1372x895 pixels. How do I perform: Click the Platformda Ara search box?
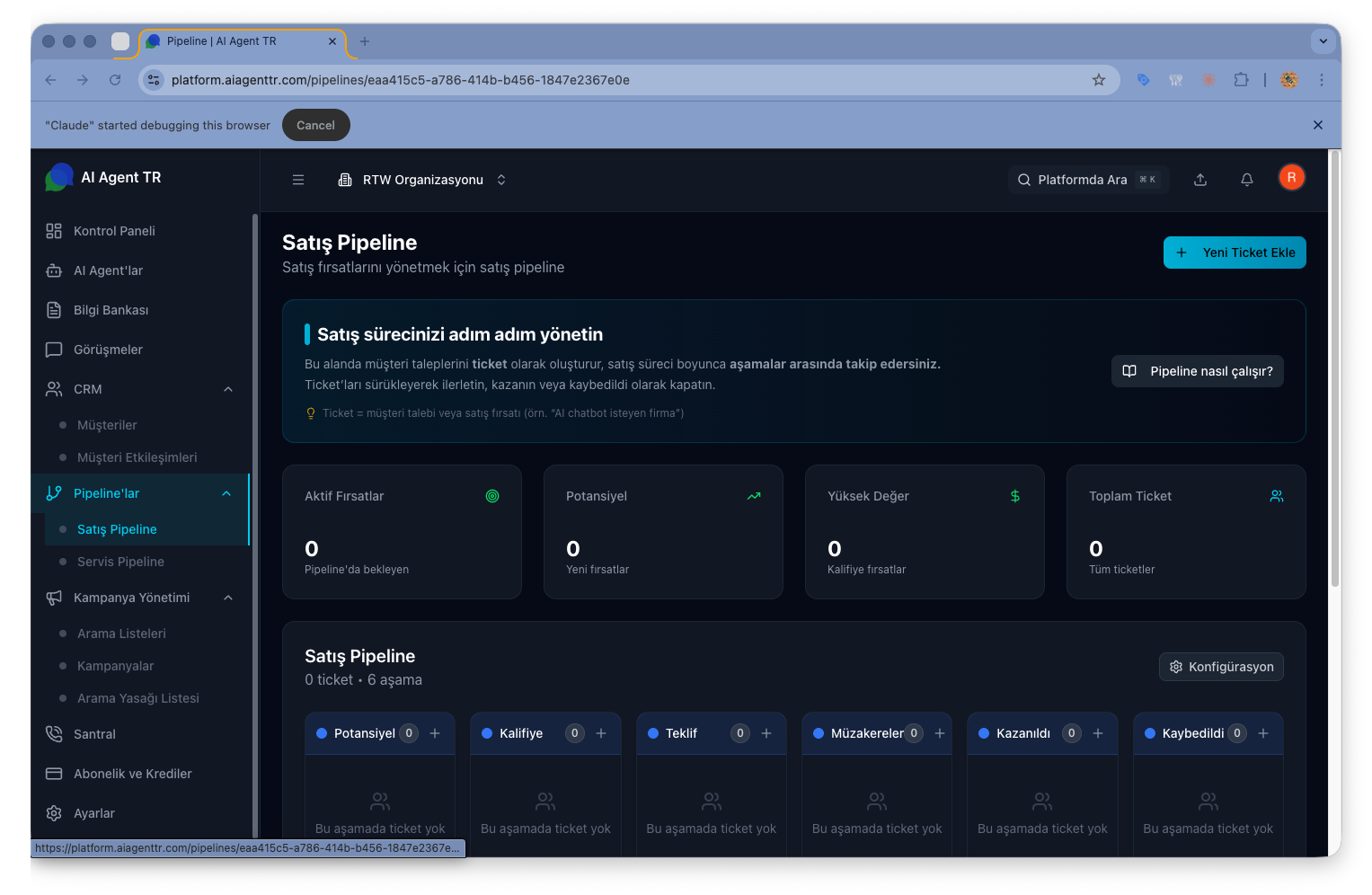(x=1088, y=180)
